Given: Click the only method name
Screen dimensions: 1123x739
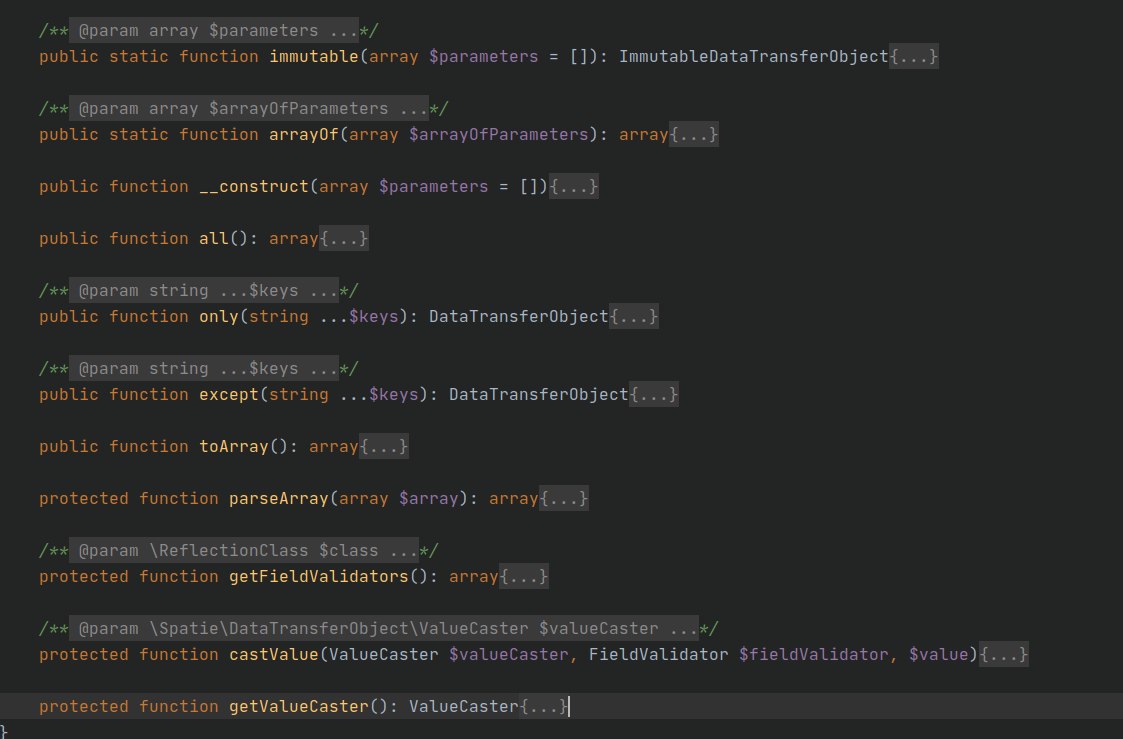Looking at the screenshot, I should (x=219, y=317).
